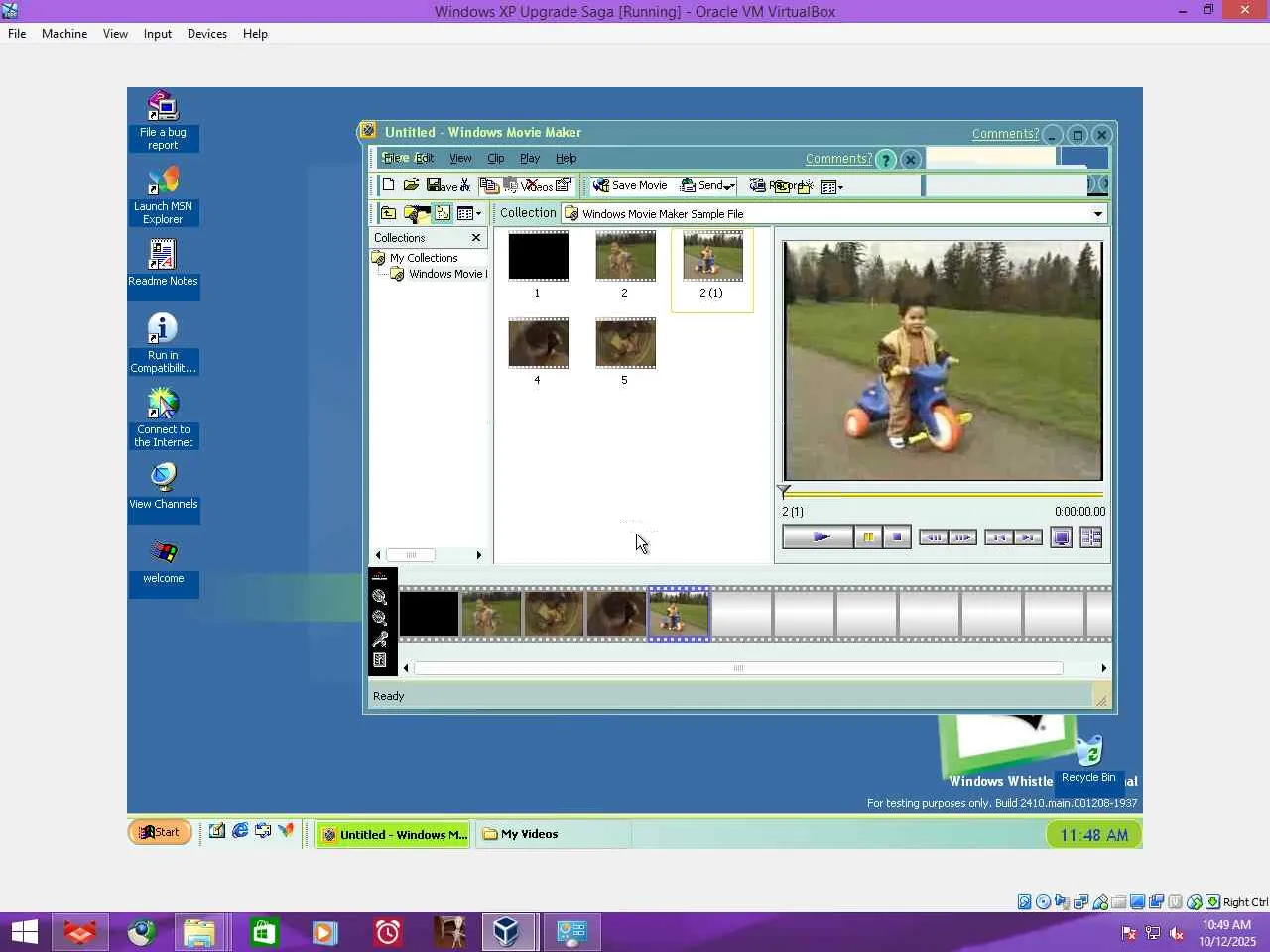
Task: Click the green question mark help icon
Action: 886,160
